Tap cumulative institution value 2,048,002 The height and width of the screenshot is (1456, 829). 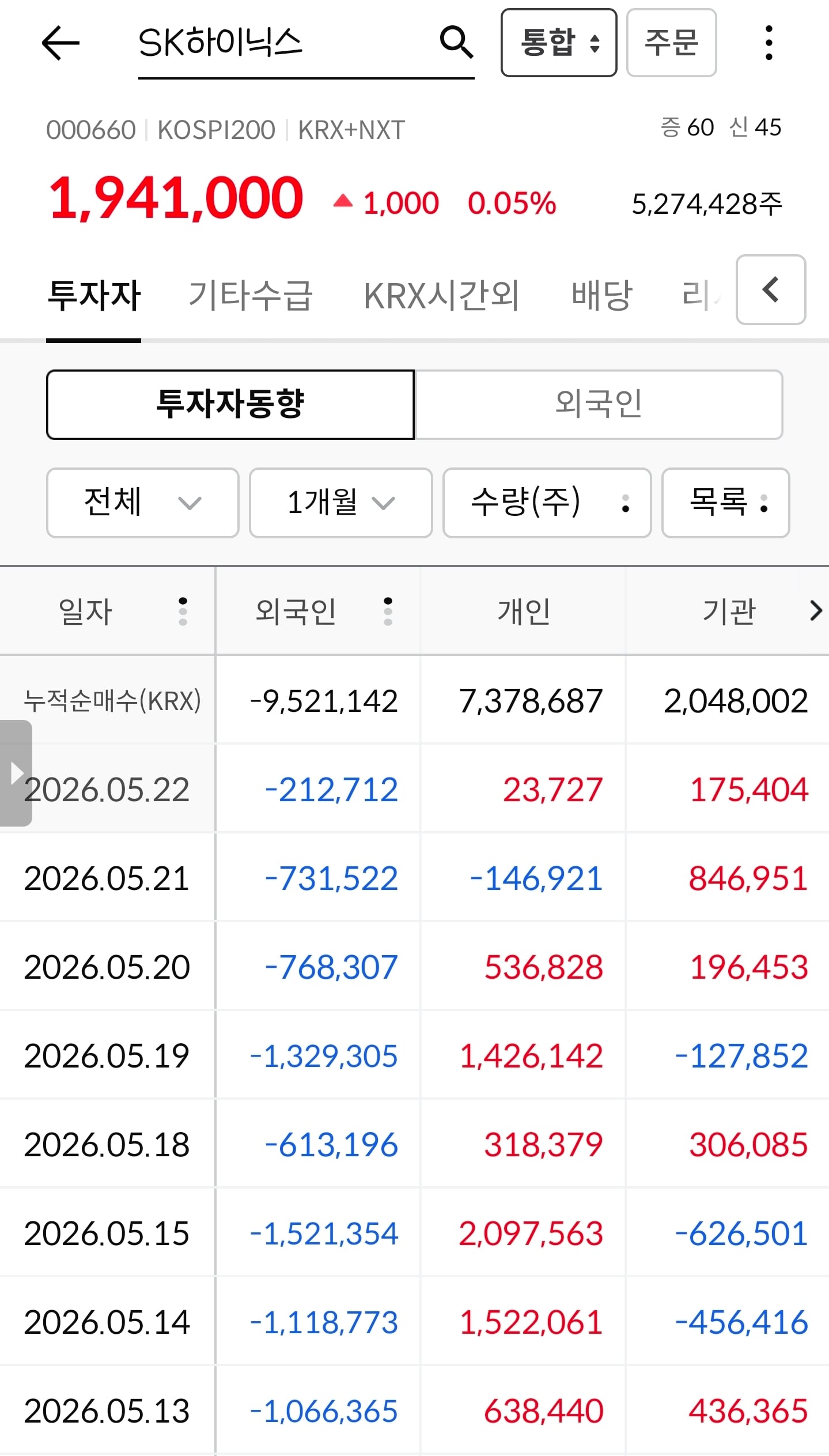tap(736, 701)
